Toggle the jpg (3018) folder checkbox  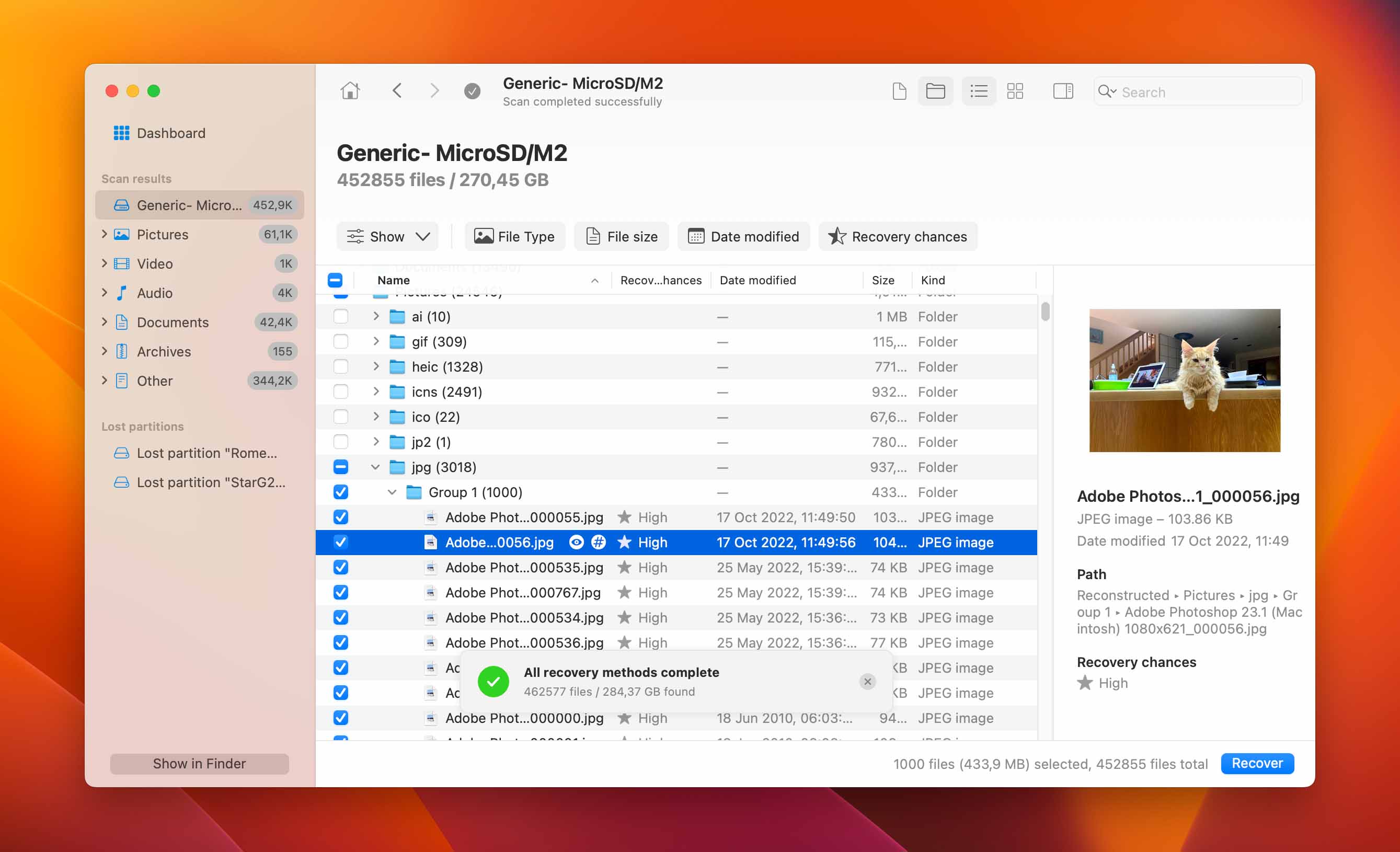(x=340, y=467)
